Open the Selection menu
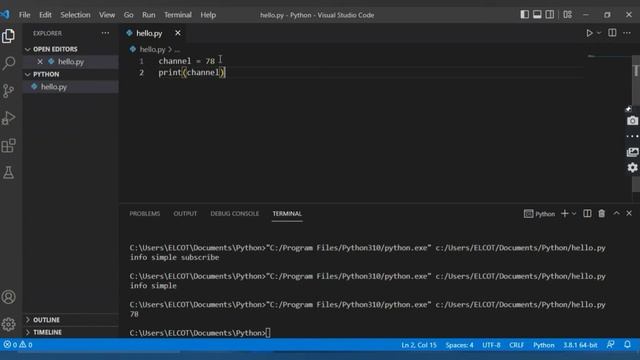This screenshot has height=360, width=640. [75, 15]
